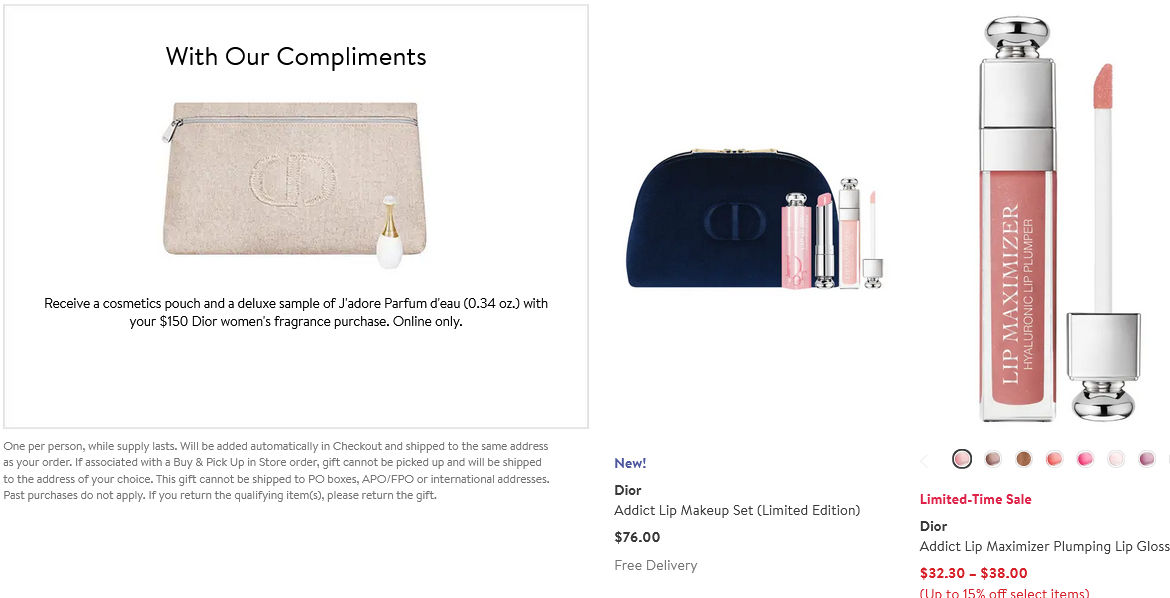Image resolution: width=1170 pixels, height=598 pixels.
Task: Click Dior brand above Lip Maximizer gloss
Action: click(934, 526)
